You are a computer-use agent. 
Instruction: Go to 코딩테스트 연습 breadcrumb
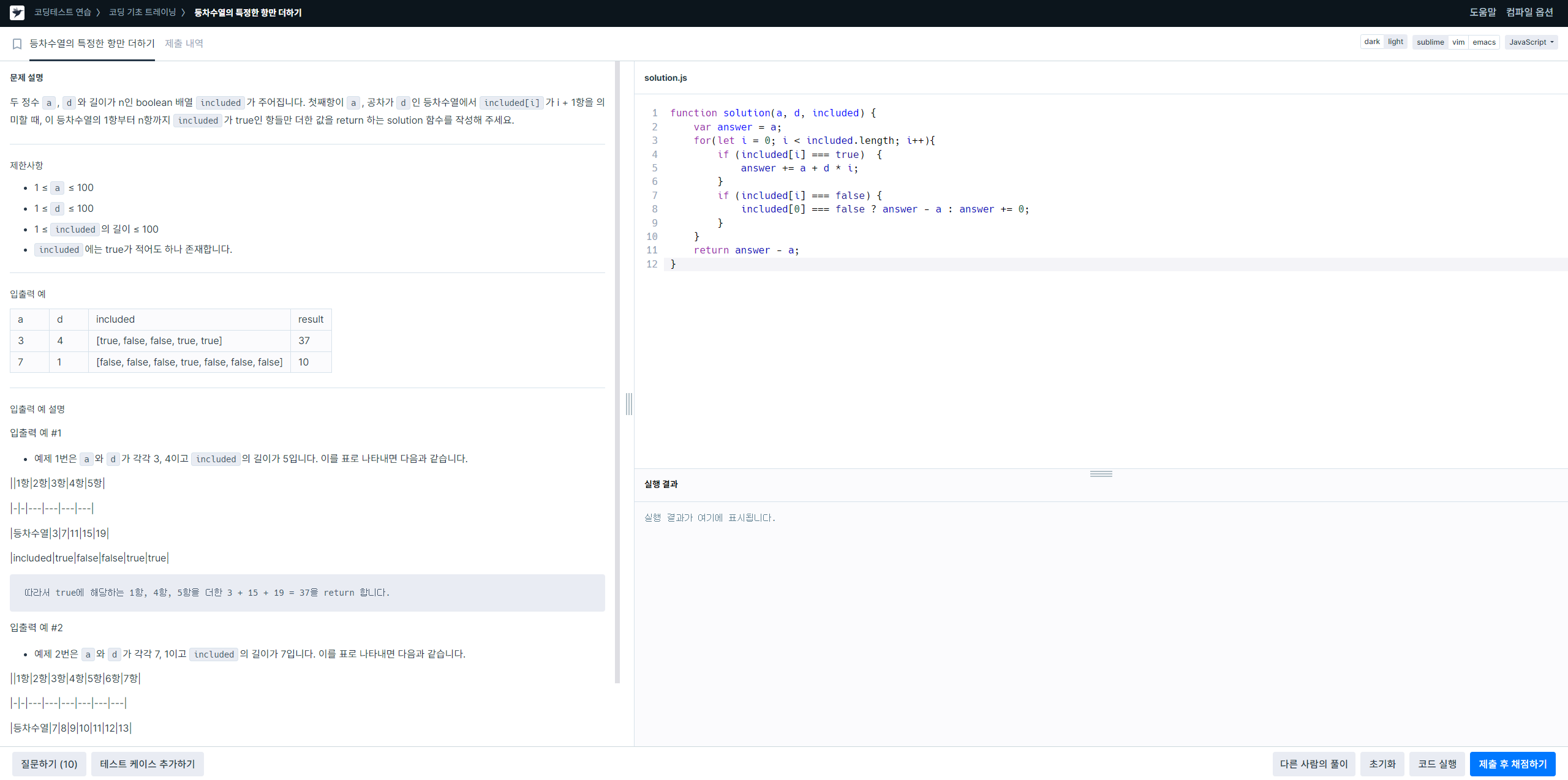(62, 12)
